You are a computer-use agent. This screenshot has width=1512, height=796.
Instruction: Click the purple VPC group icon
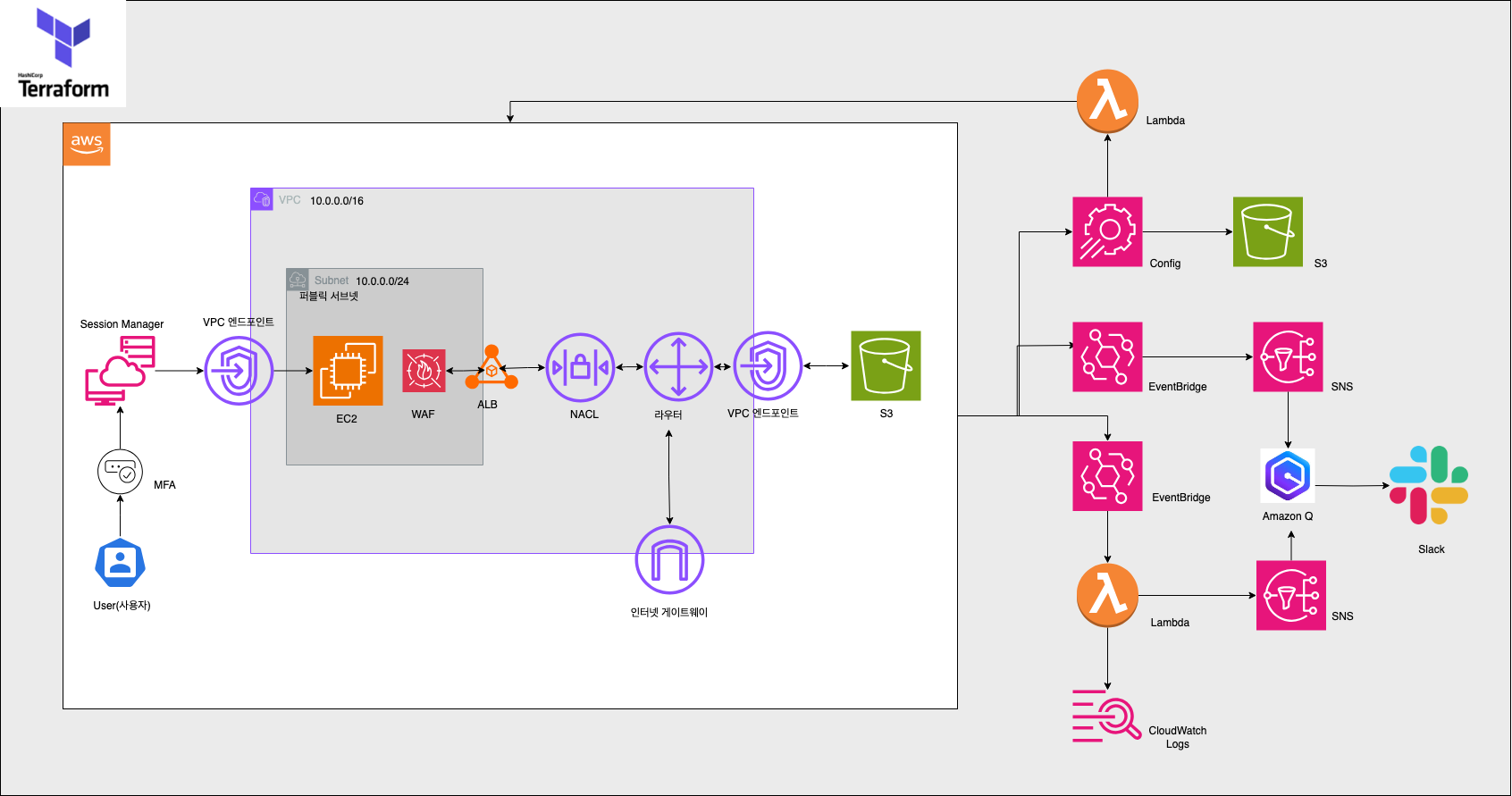pos(262,199)
